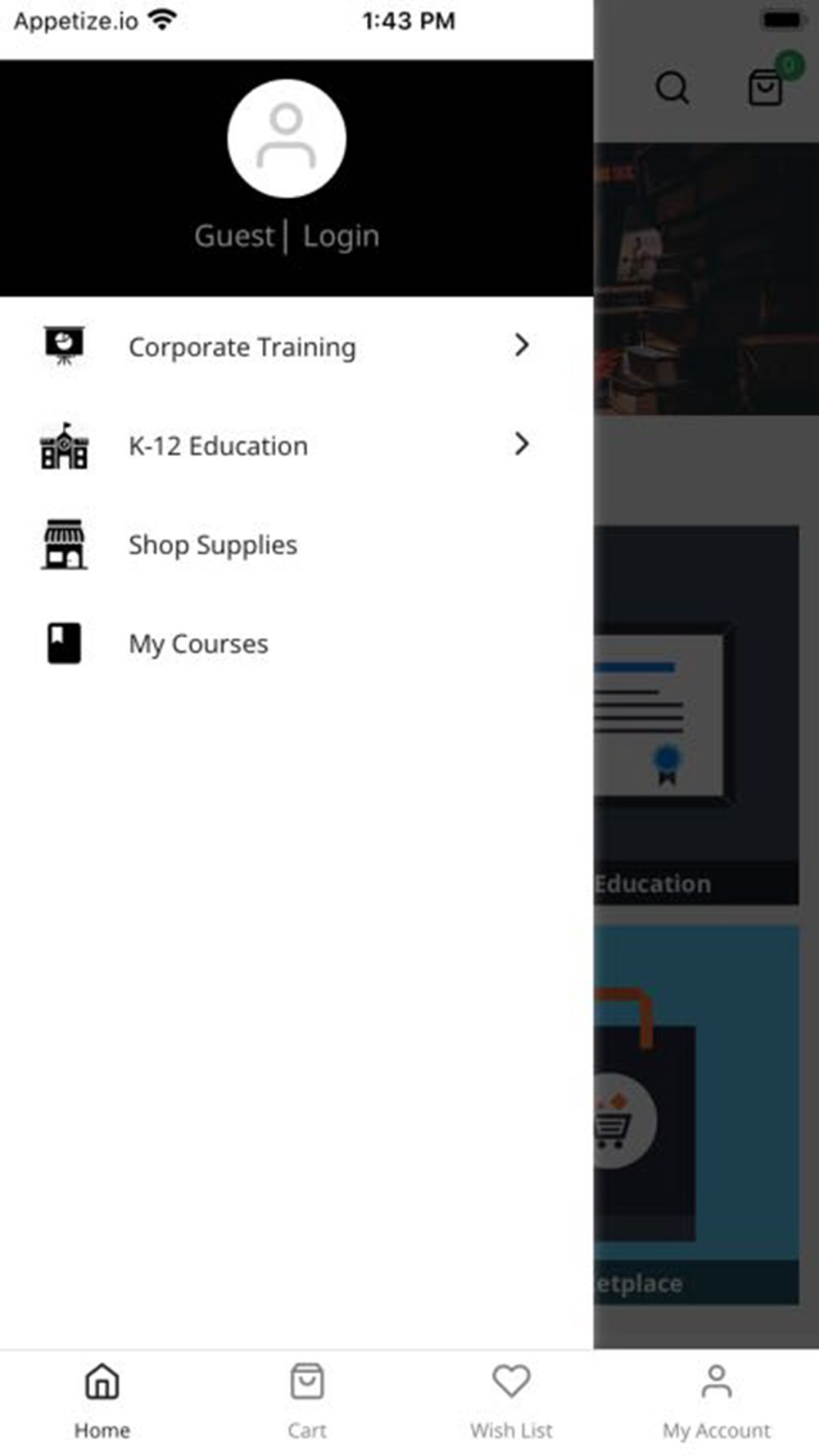Expand the K-12 Education chevron arrow
819x1456 pixels.
(522, 445)
